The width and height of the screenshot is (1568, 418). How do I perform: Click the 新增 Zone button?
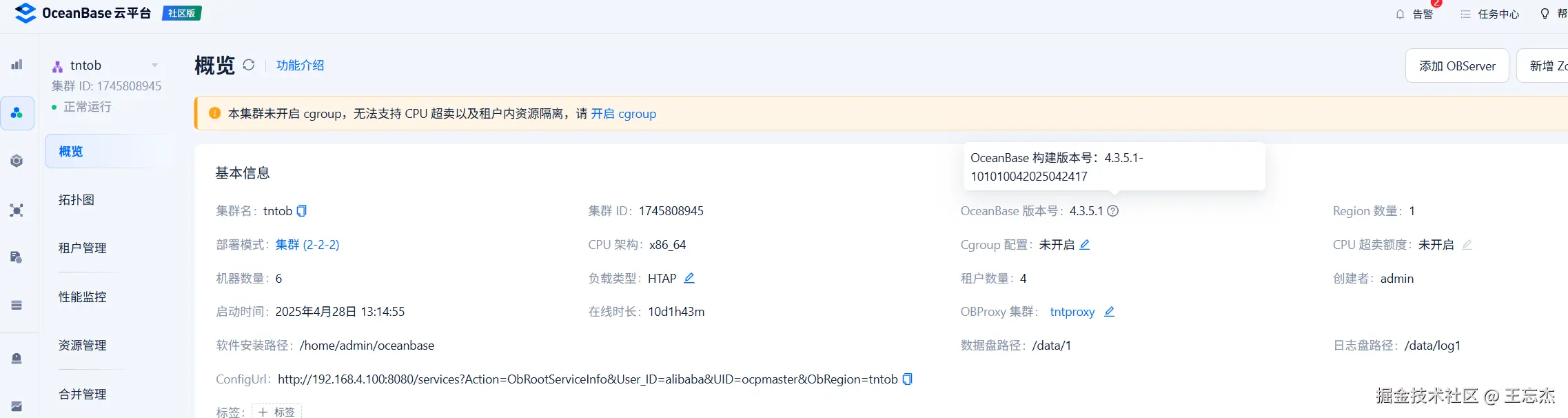pos(1542,66)
